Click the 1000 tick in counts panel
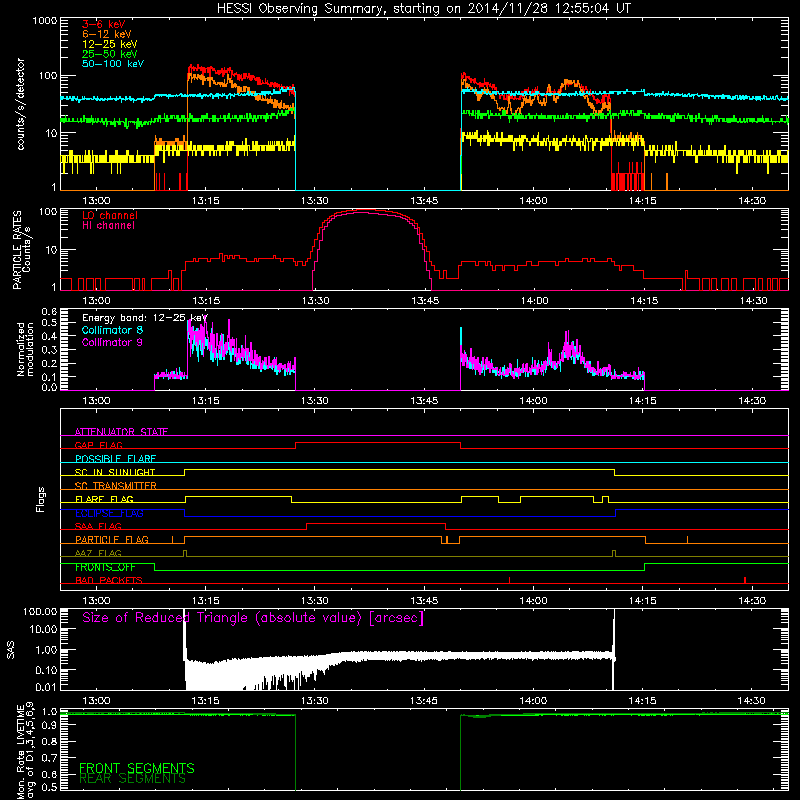The image size is (800, 800). [44, 21]
